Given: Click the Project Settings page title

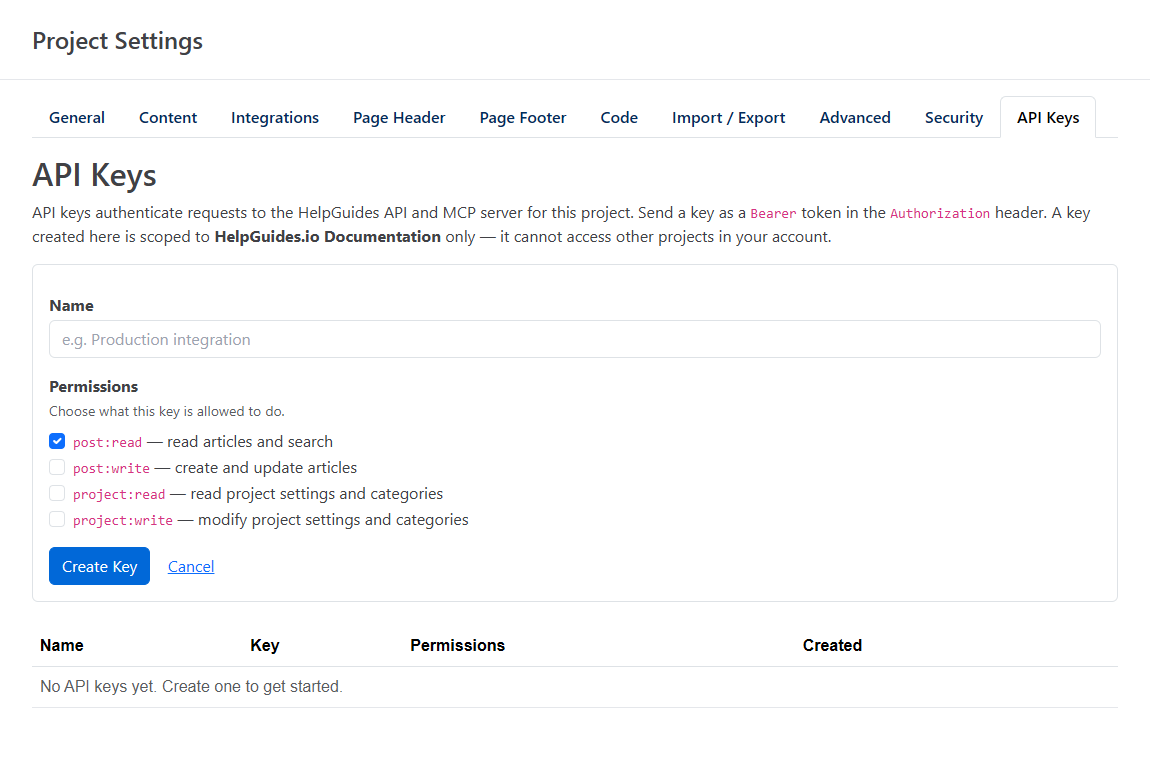Looking at the screenshot, I should click(117, 41).
